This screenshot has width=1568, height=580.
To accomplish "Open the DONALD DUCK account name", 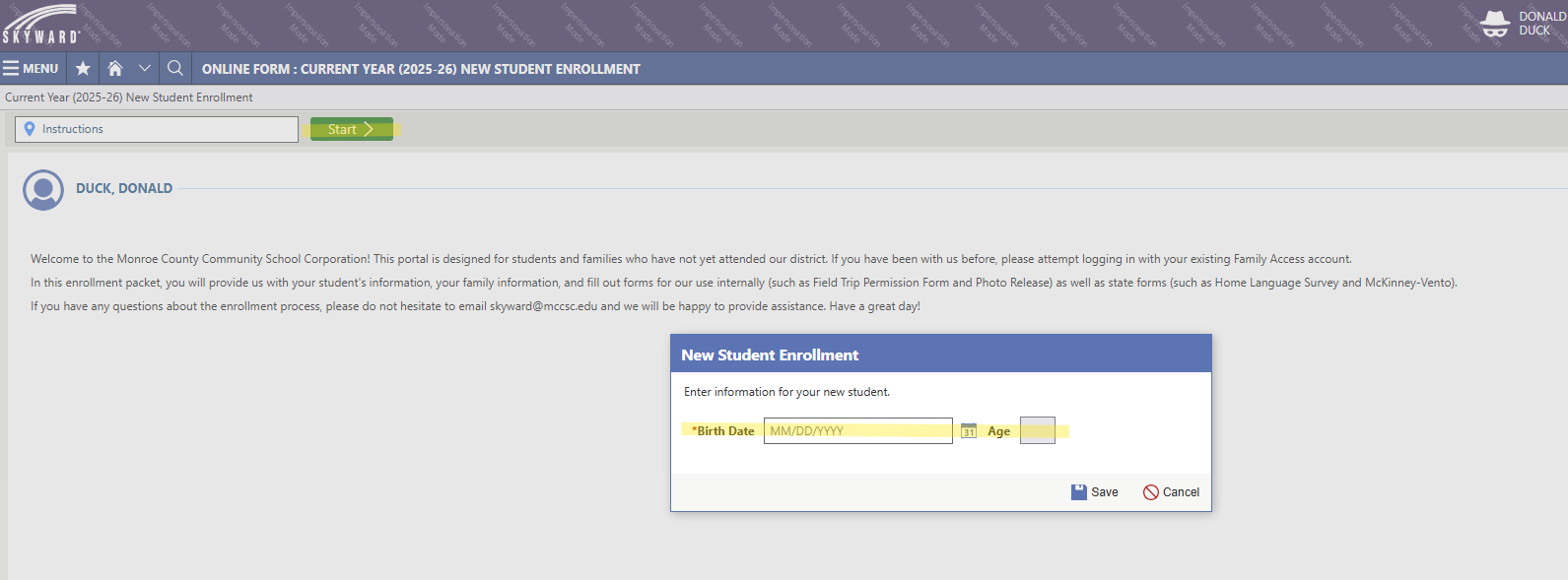I will click(x=1541, y=24).
